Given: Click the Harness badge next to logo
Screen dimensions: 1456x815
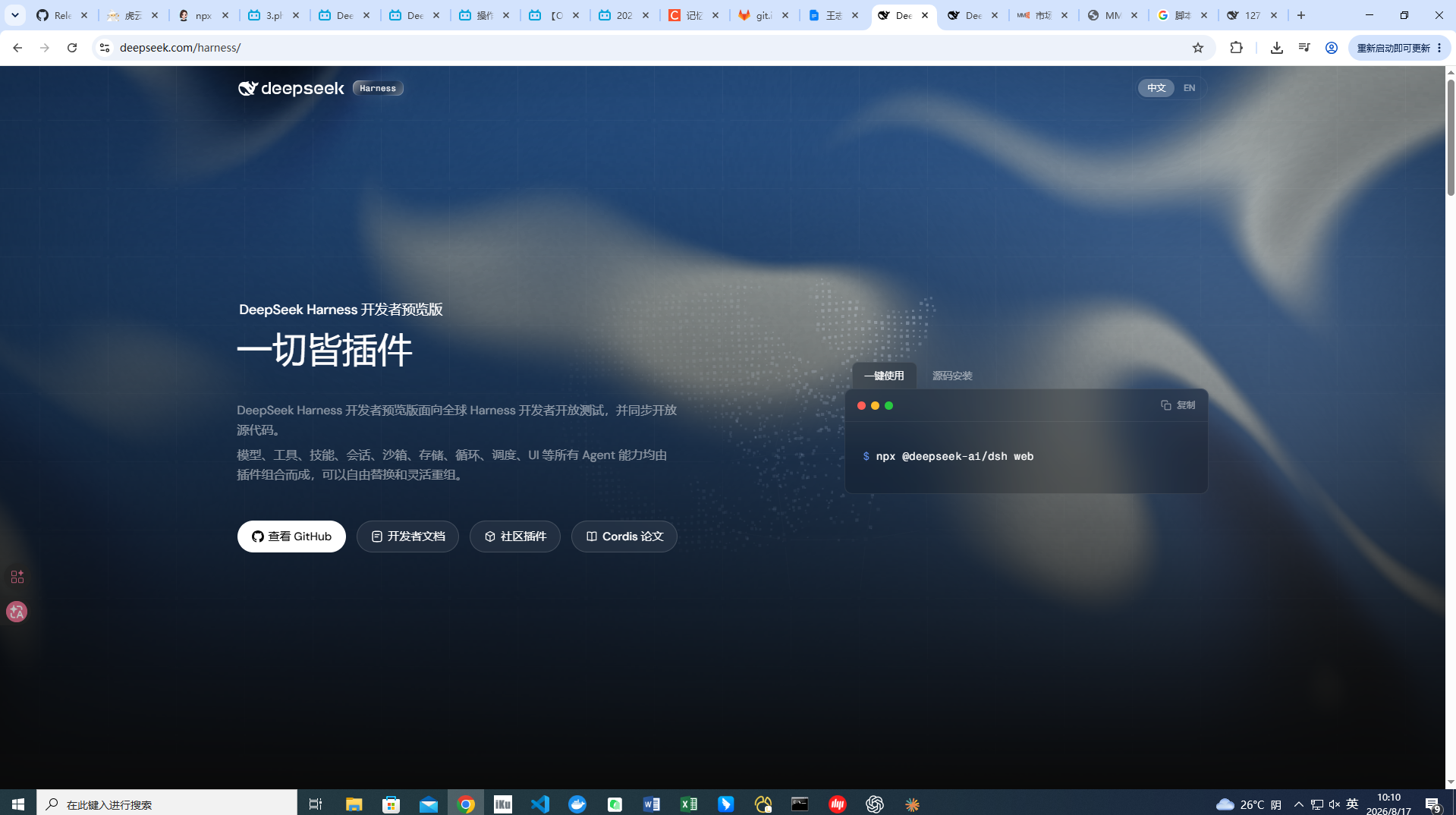Looking at the screenshot, I should [x=378, y=89].
